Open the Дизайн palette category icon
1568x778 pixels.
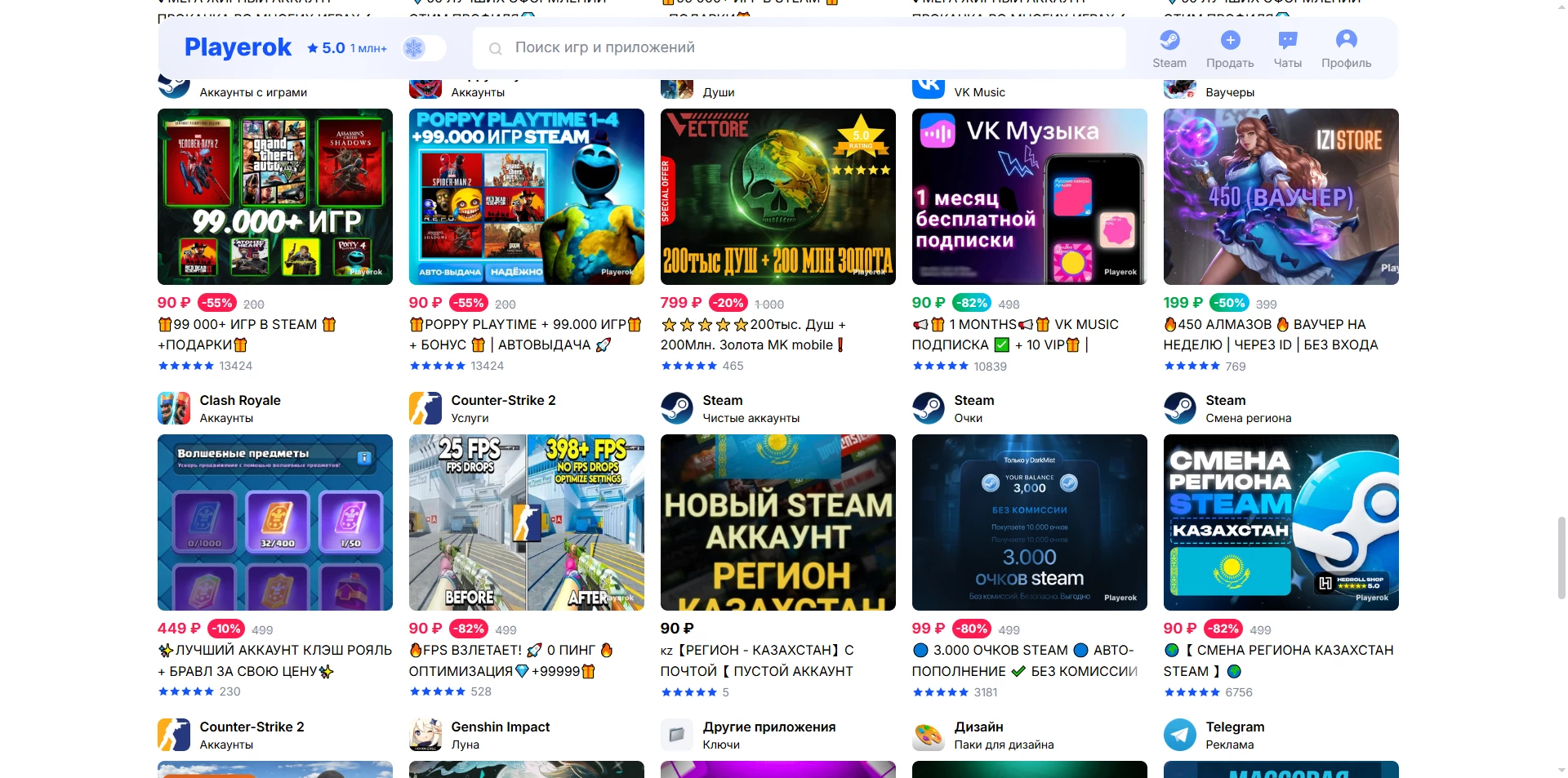pos(928,735)
